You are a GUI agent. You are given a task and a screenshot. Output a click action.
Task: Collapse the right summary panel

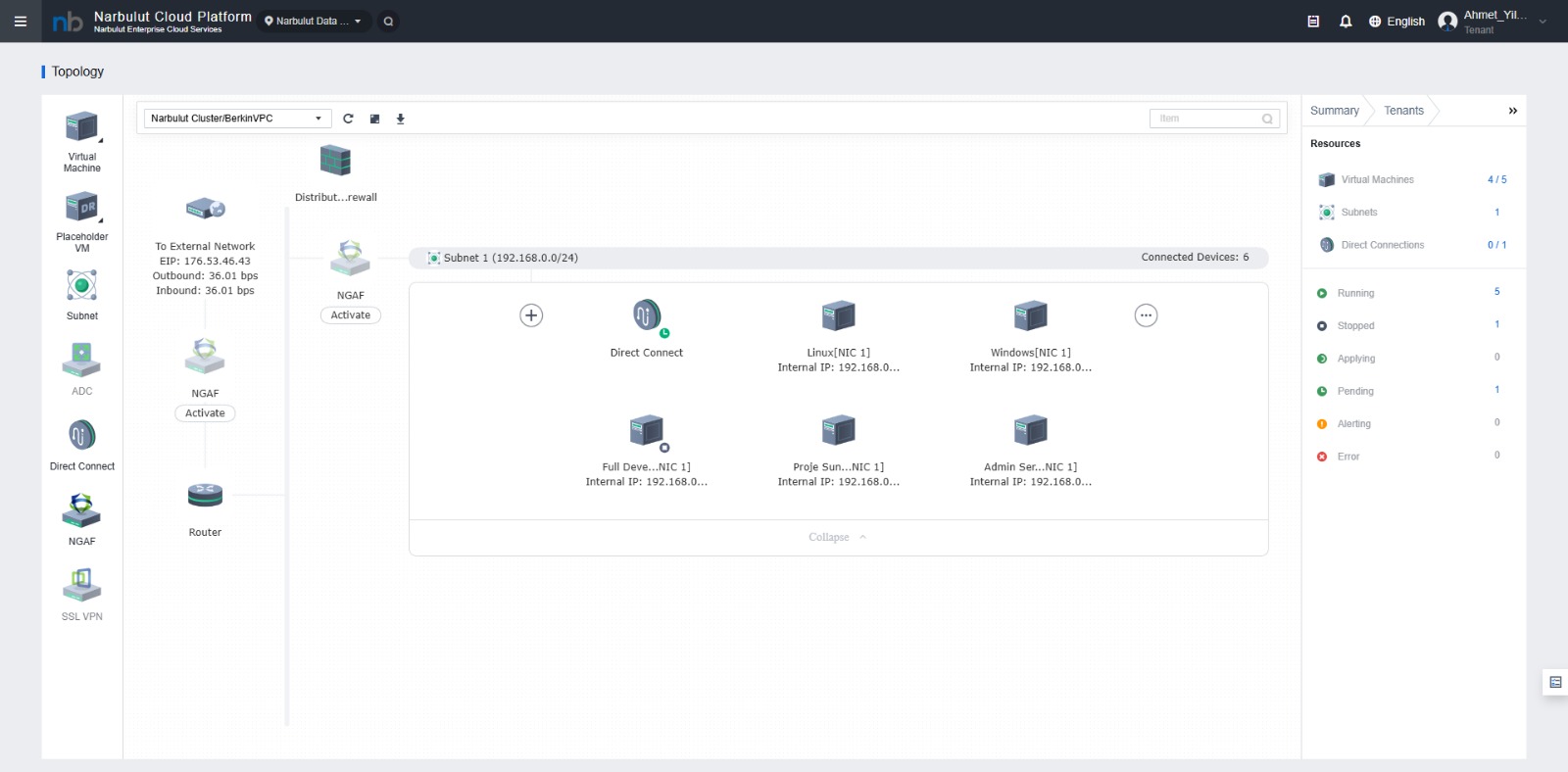pos(1512,111)
